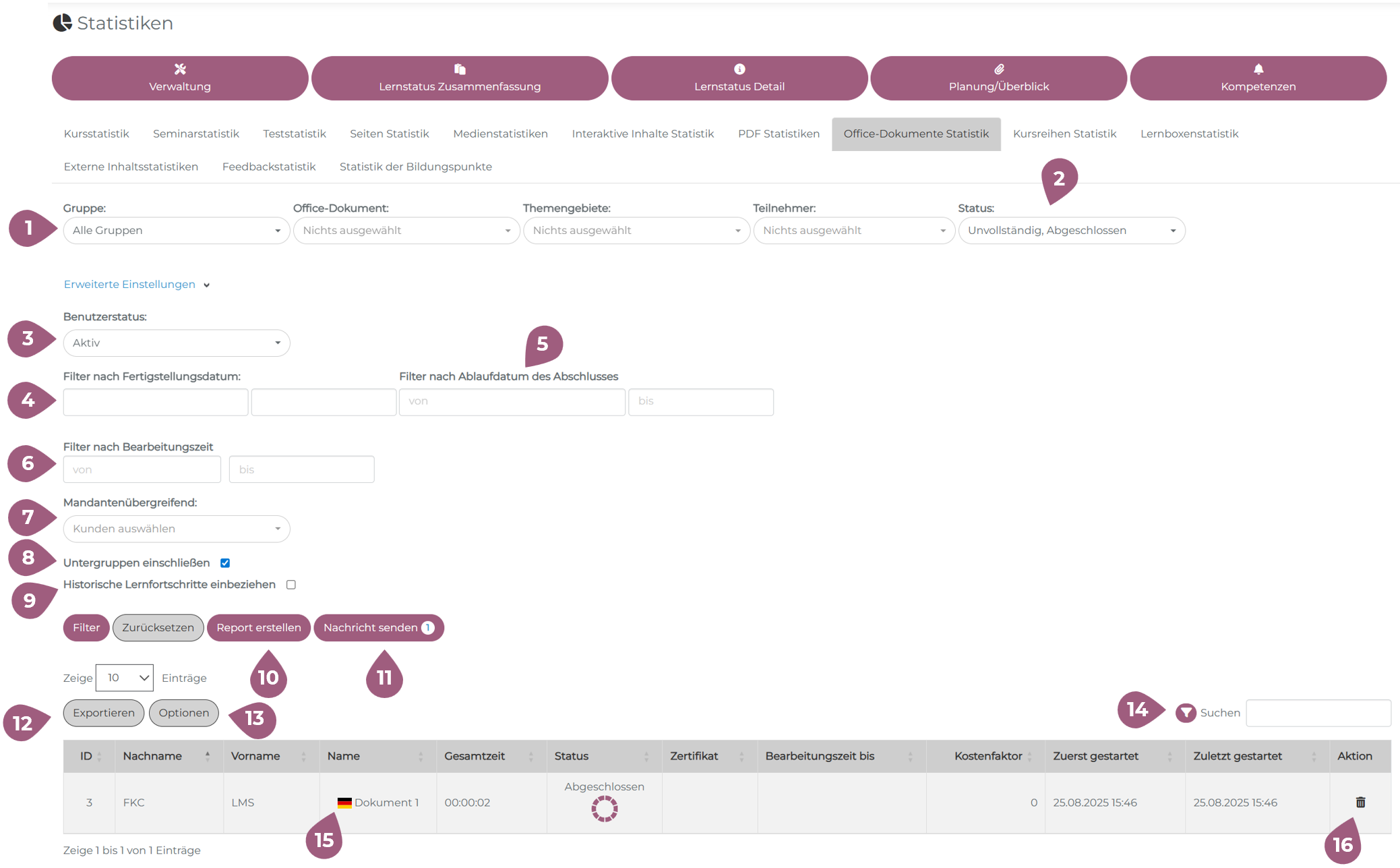Open the Gruppe dropdown showing Alle Gruppen

177,231
